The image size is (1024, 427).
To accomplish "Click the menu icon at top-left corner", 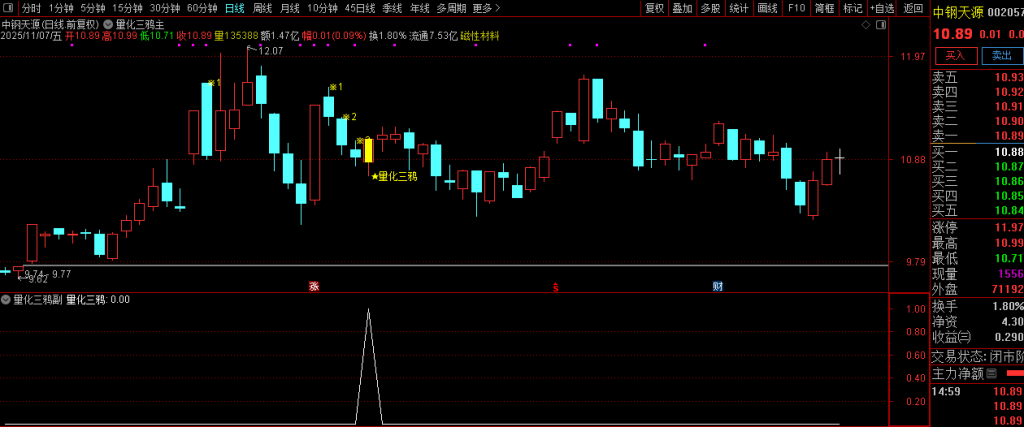I will tap(10, 8).
